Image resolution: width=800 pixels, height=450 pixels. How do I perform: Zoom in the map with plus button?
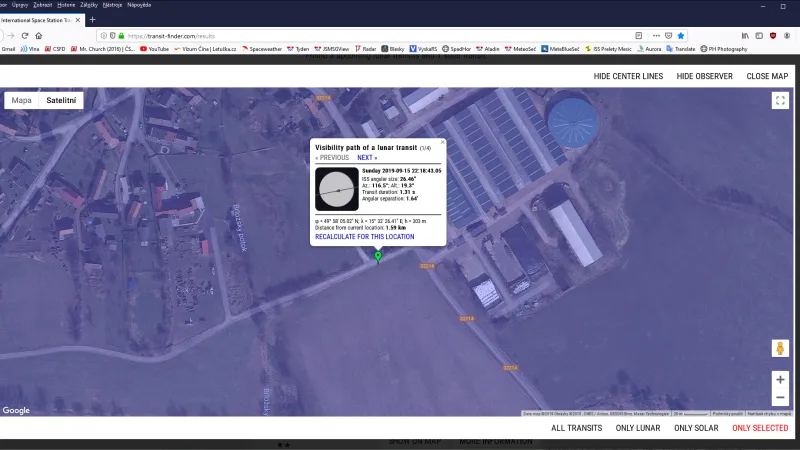780,380
